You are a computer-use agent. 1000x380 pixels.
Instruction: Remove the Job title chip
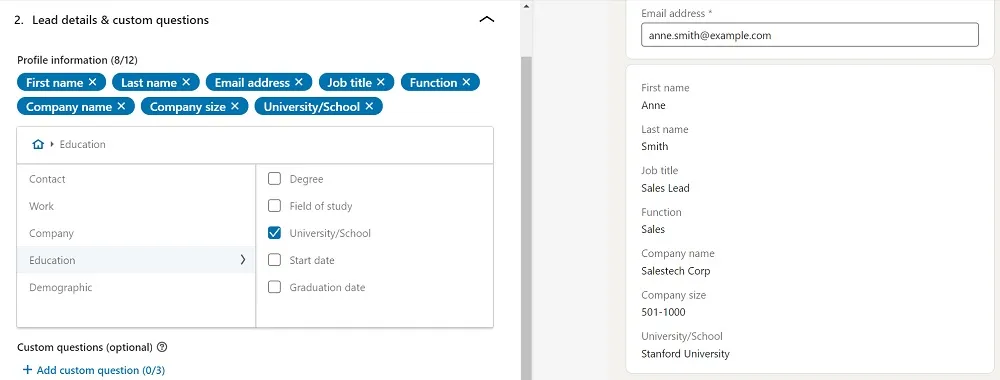[381, 82]
